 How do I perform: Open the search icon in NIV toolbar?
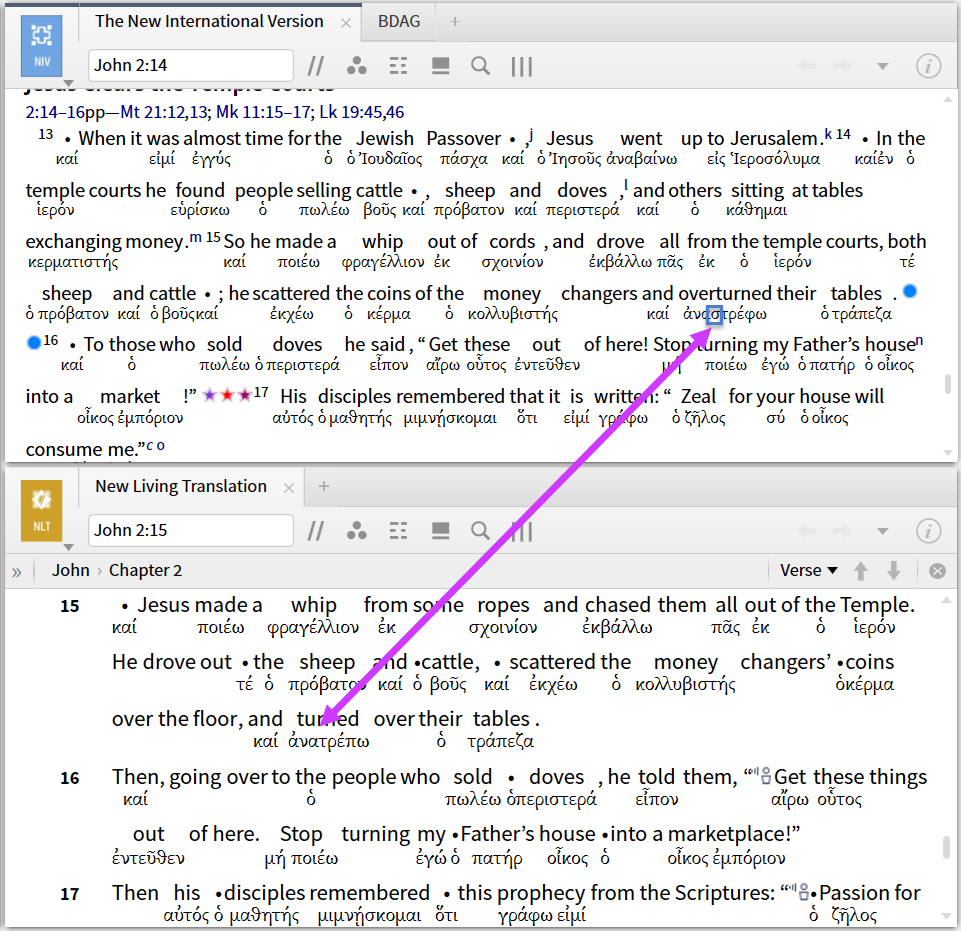pos(480,66)
